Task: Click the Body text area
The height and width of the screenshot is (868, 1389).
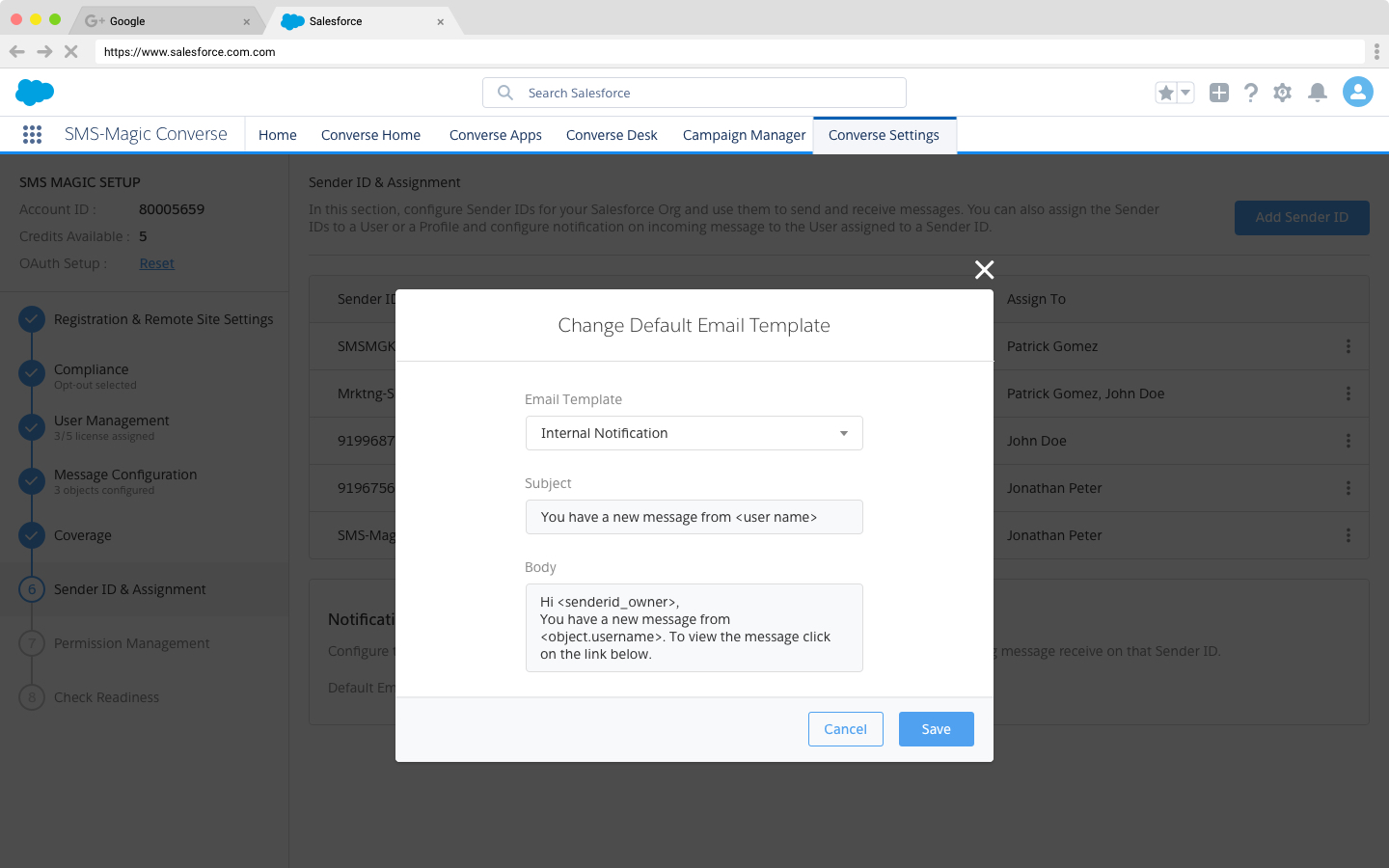Action: [694, 628]
